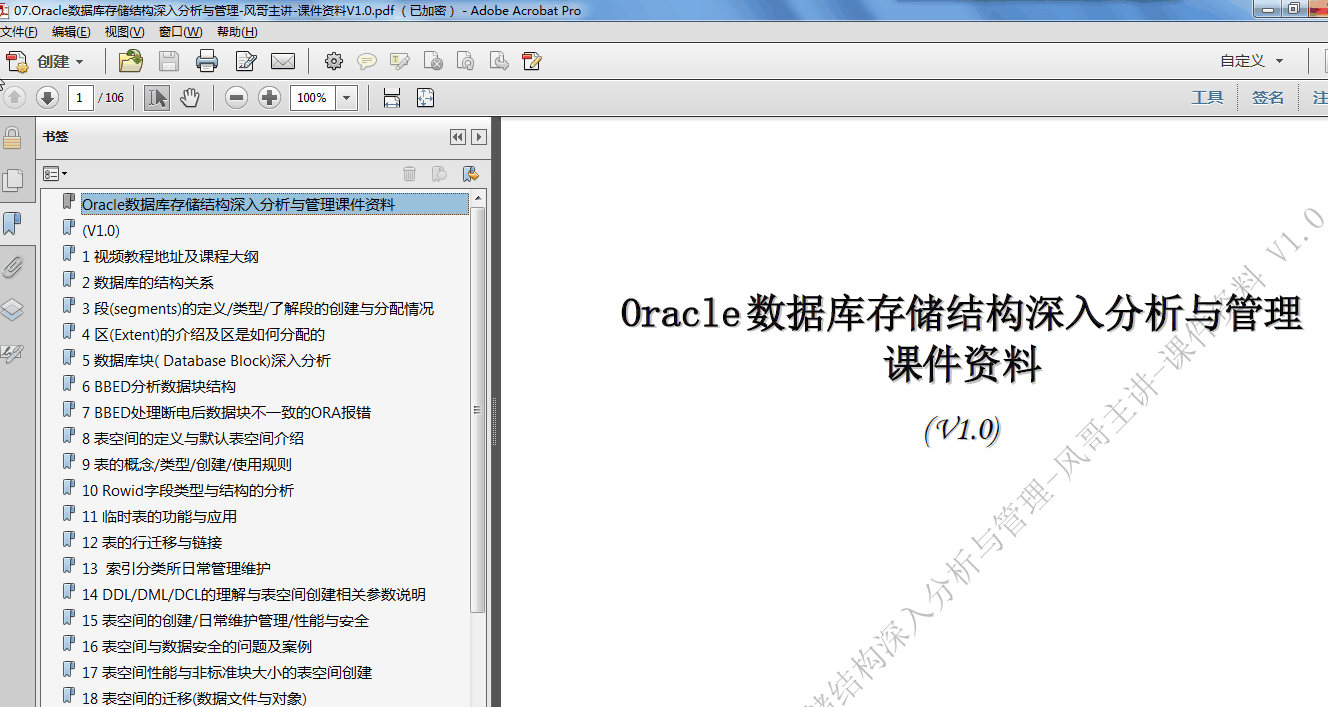
Task: Open the Page Thumbnails panel icon
Action: click(13, 180)
